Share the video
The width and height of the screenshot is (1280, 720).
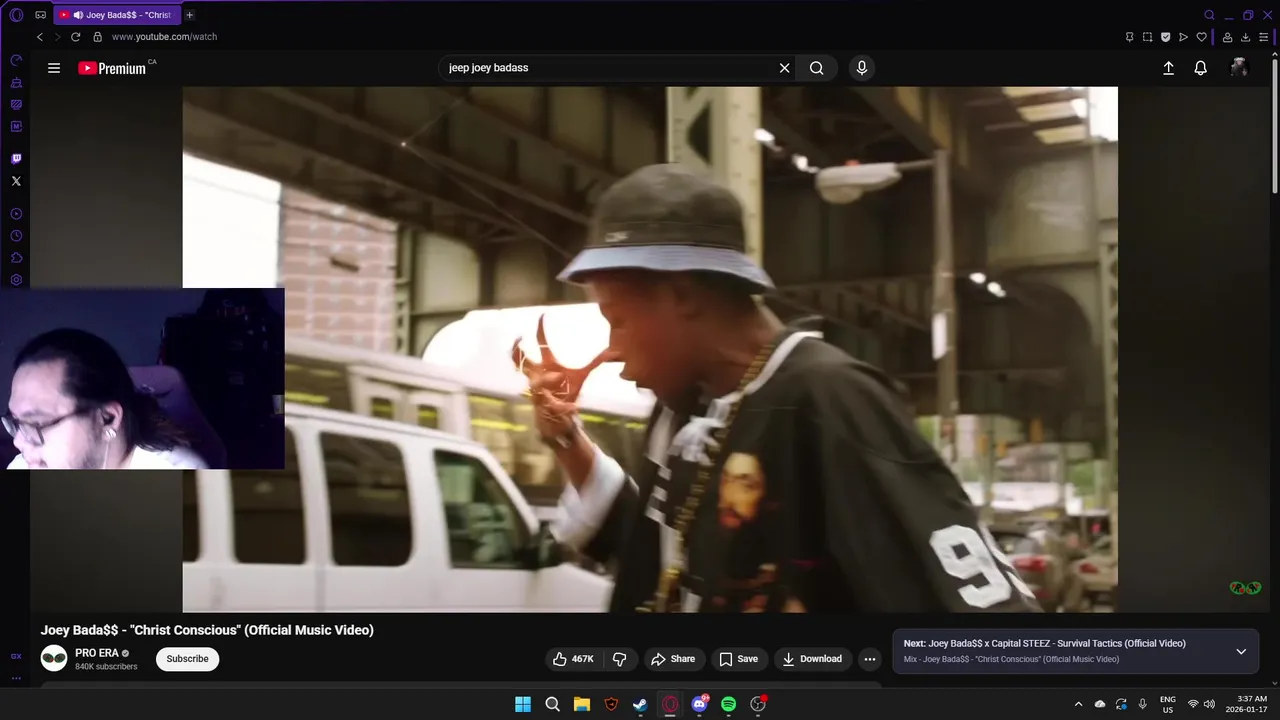point(673,659)
